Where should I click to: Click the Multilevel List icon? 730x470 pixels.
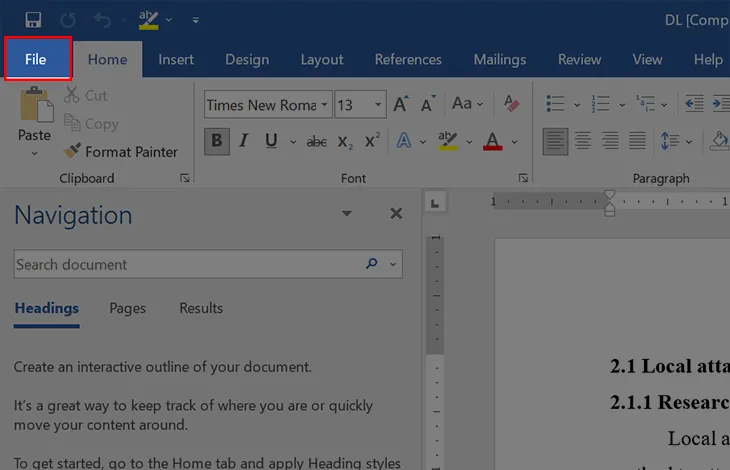click(646, 103)
